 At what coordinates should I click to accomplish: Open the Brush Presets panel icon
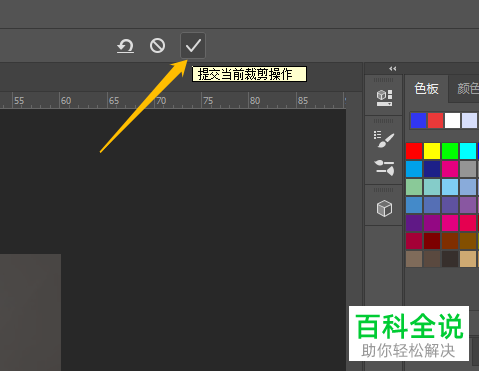click(384, 167)
